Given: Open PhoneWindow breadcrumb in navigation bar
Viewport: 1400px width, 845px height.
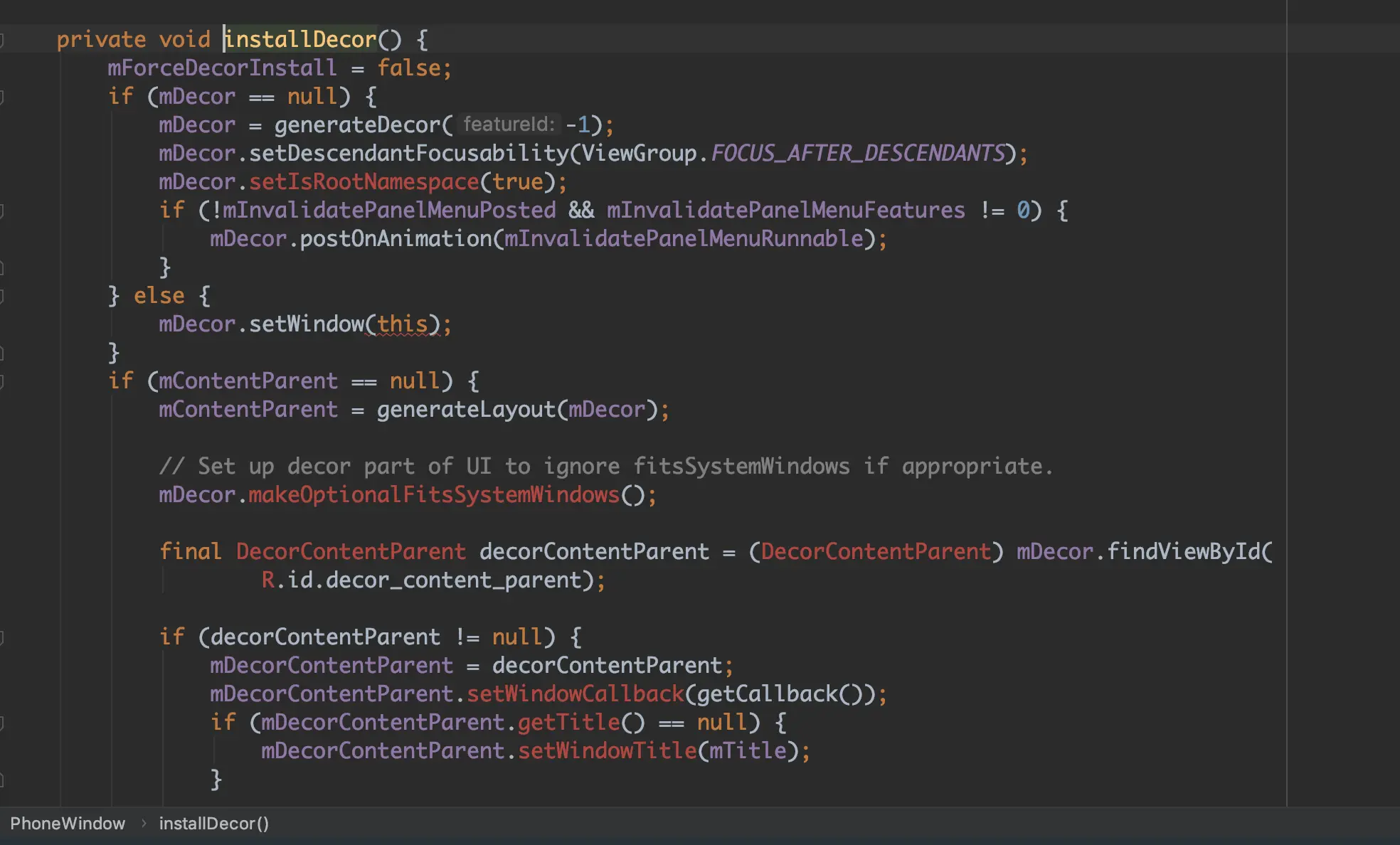Looking at the screenshot, I should tap(68, 824).
